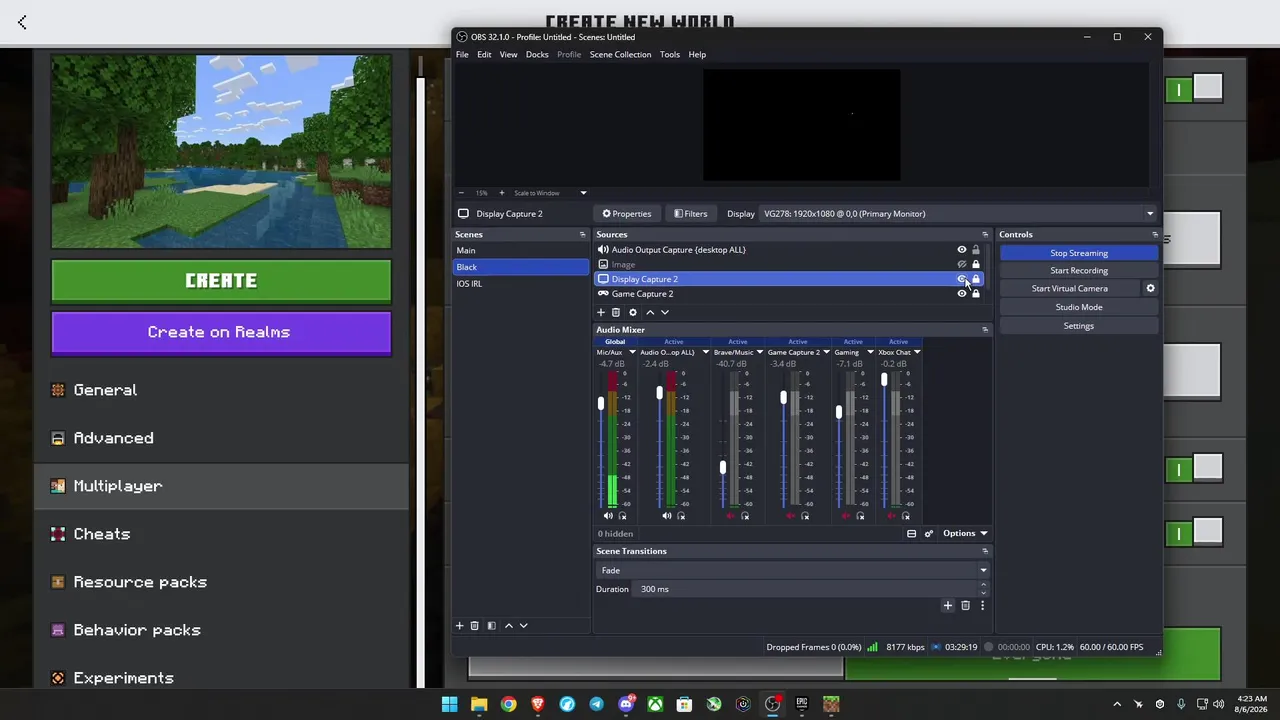This screenshot has width=1280, height=720.
Task: Open the Docks menu in OBS
Action: coord(537,54)
